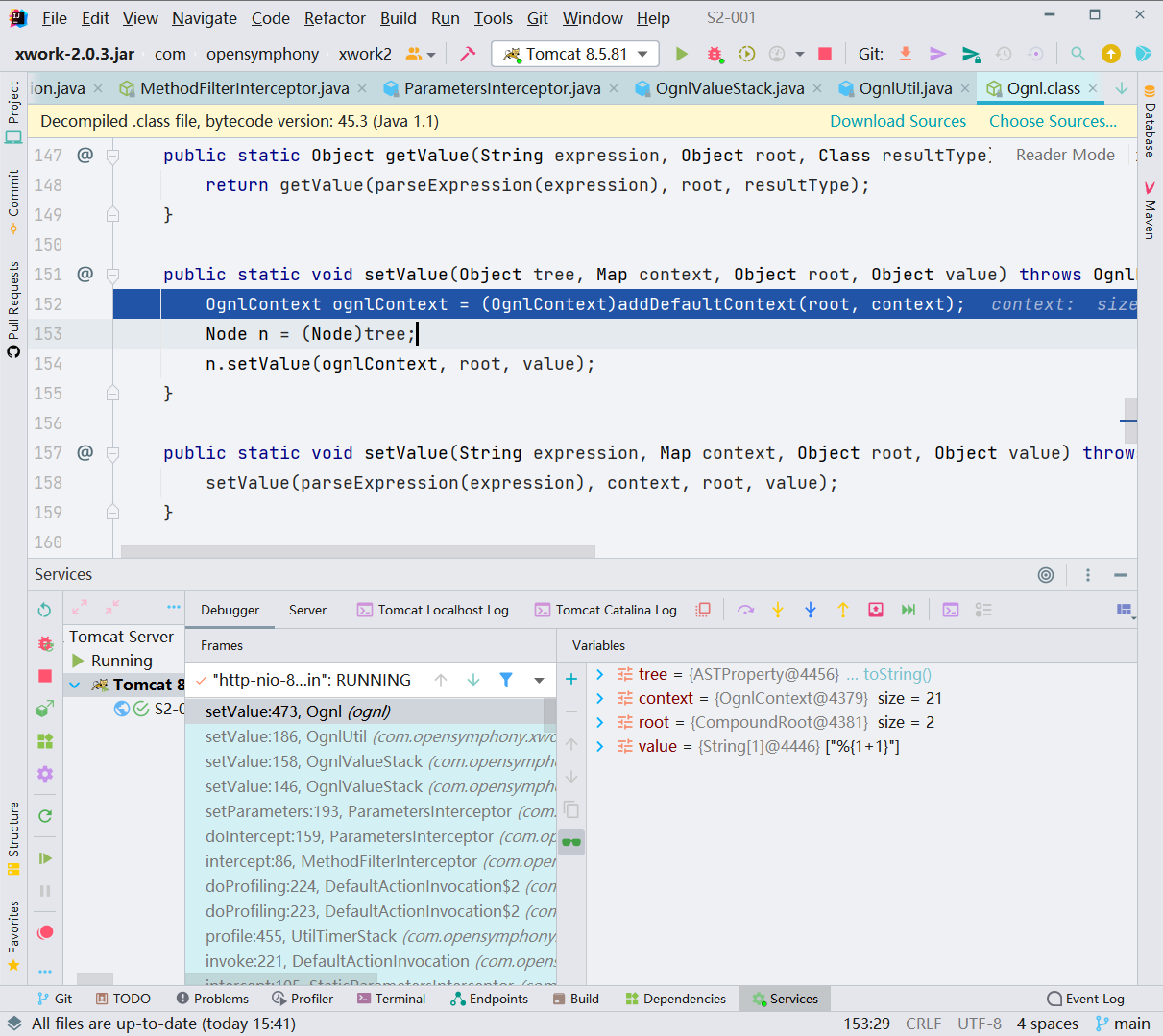Switch to the OgnlValueStack.java tab

(x=729, y=88)
